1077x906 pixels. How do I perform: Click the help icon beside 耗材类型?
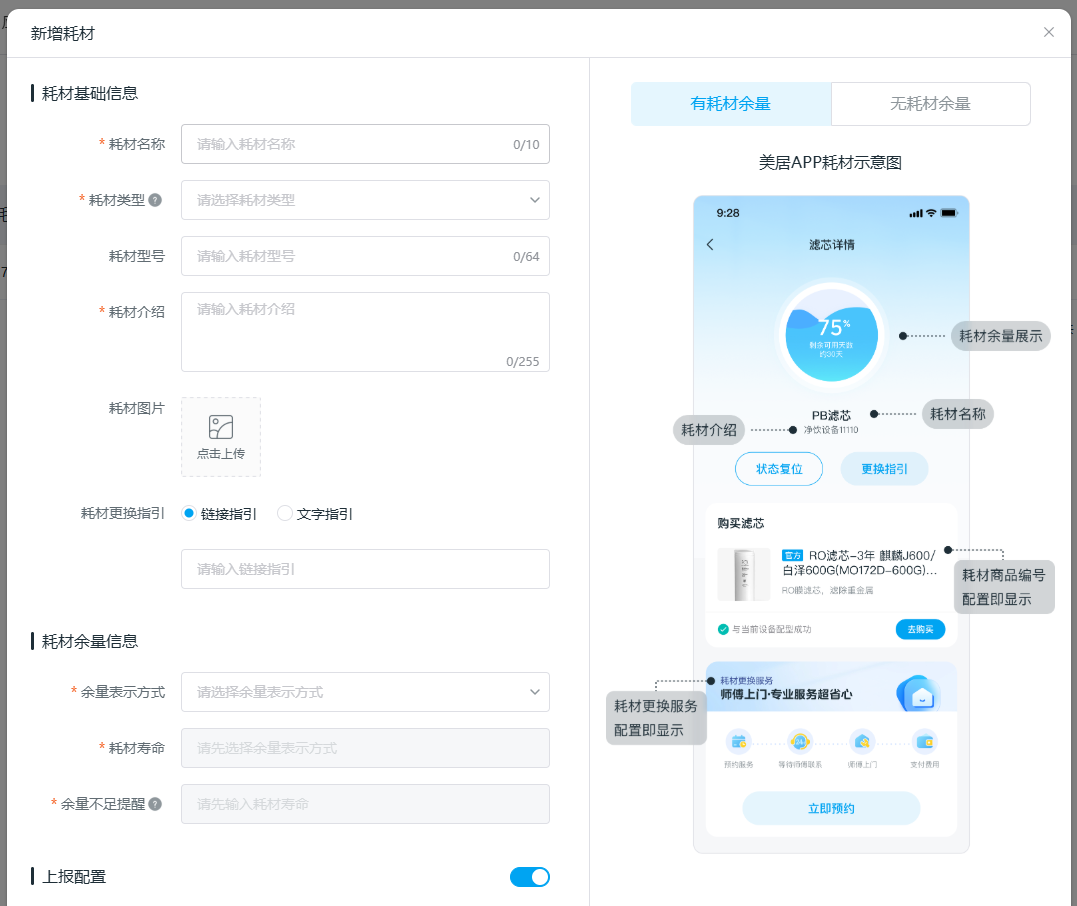[155, 200]
